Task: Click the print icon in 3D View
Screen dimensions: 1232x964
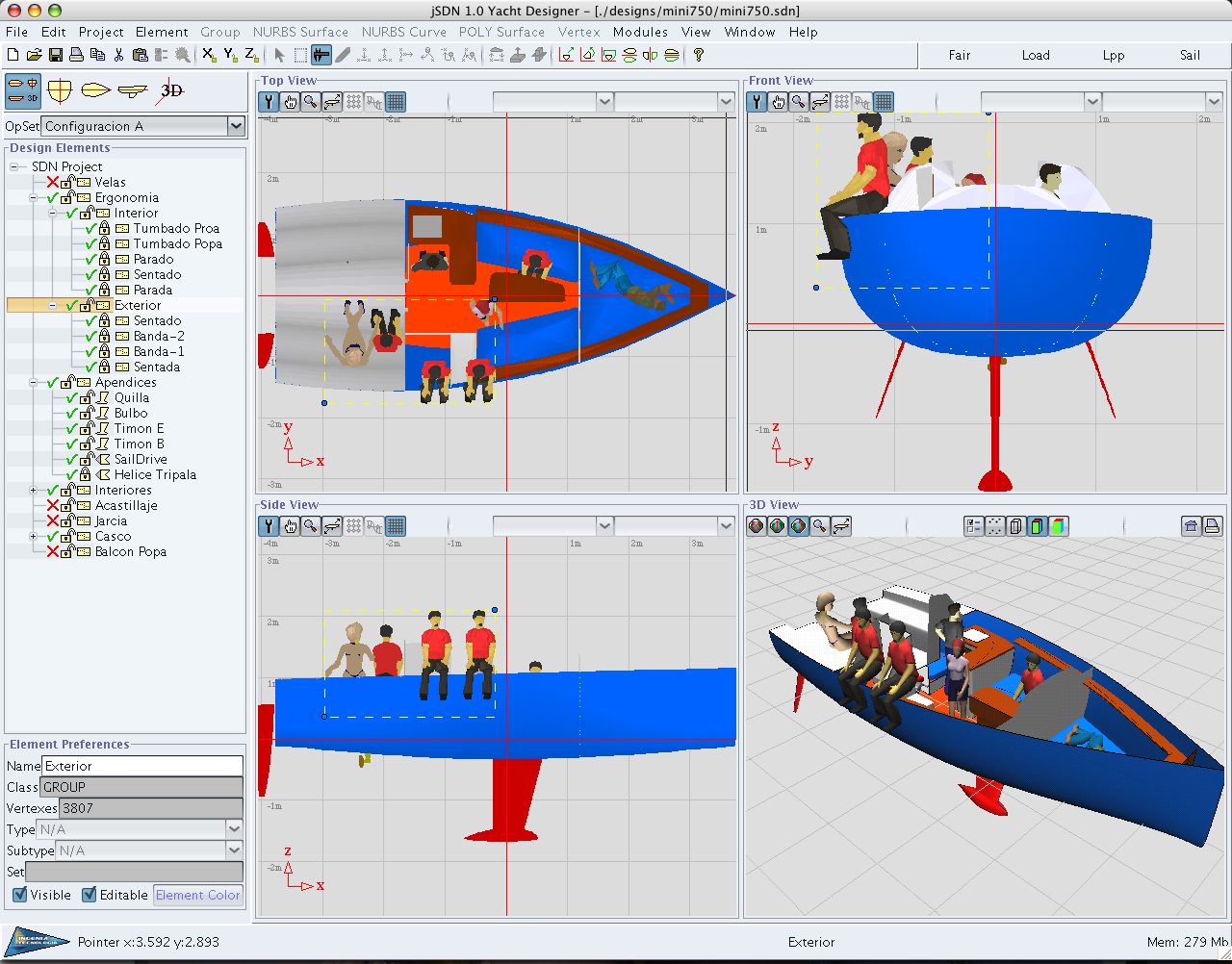Action: point(1212,525)
